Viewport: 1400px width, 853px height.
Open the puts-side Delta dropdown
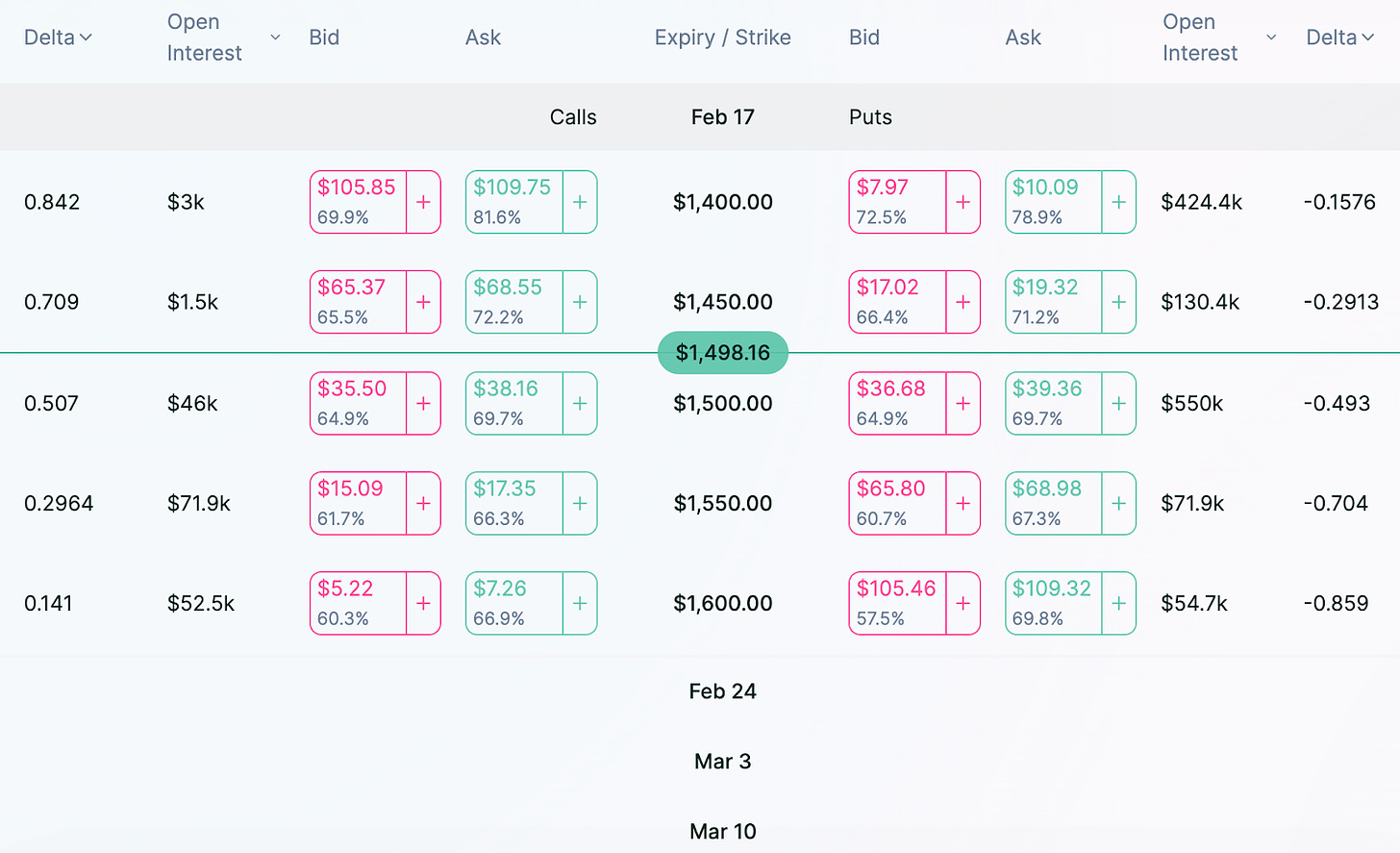(1340, 38)
